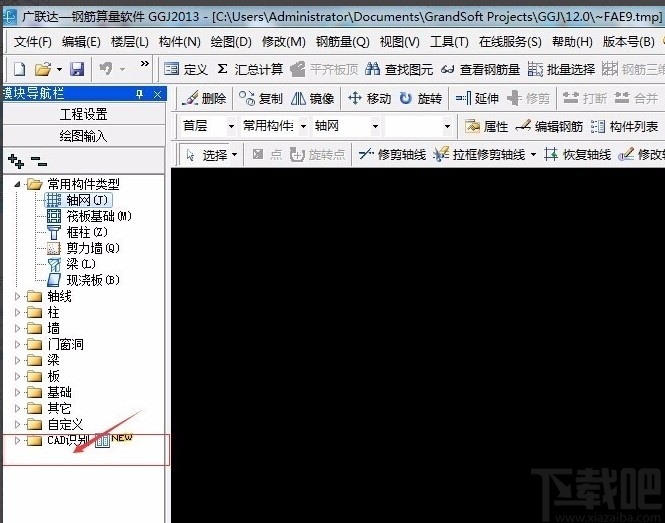Expand the 墙 folder
The image size is (665, 523).
[x=17, y=328]
